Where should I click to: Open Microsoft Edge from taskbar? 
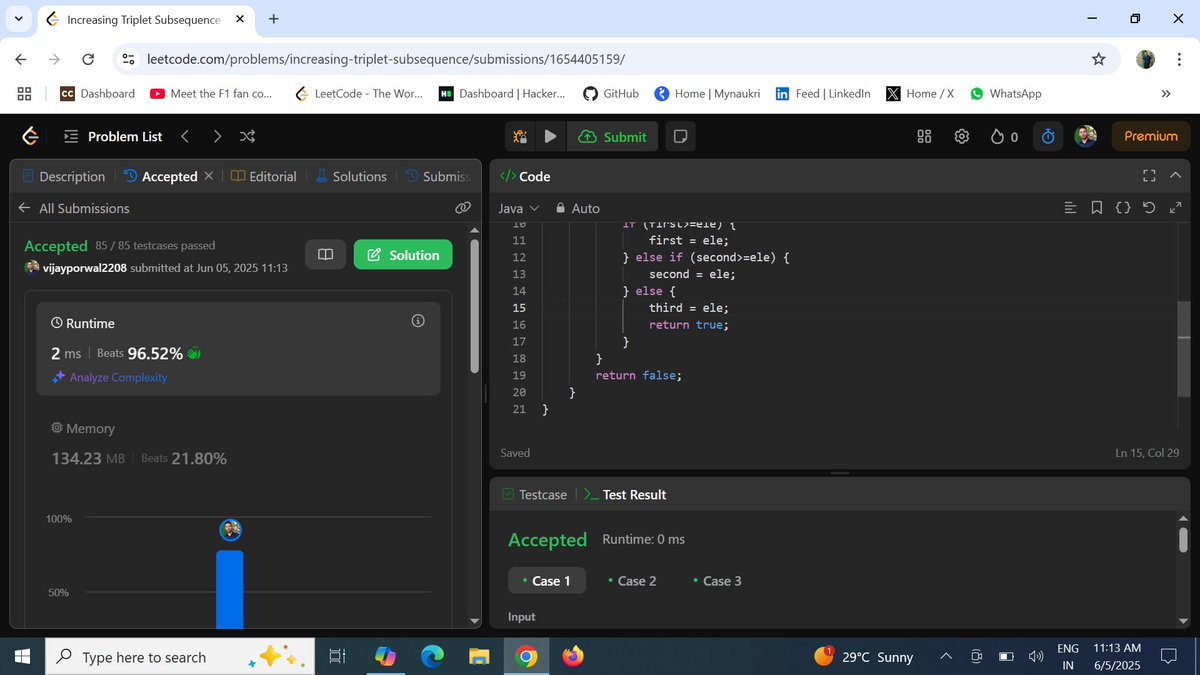[x=432, y=657]
